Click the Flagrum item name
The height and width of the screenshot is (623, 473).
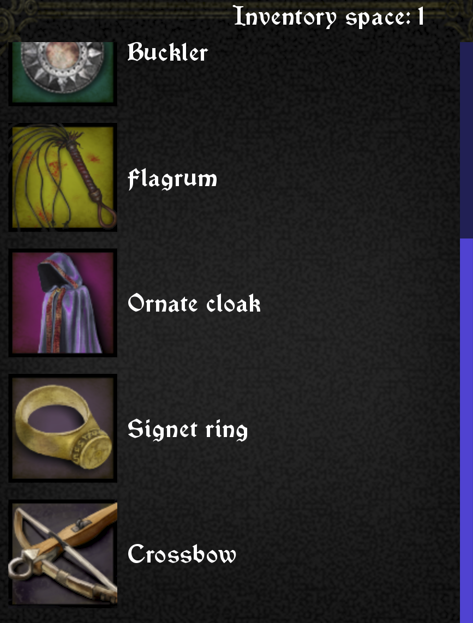[172, 179]
